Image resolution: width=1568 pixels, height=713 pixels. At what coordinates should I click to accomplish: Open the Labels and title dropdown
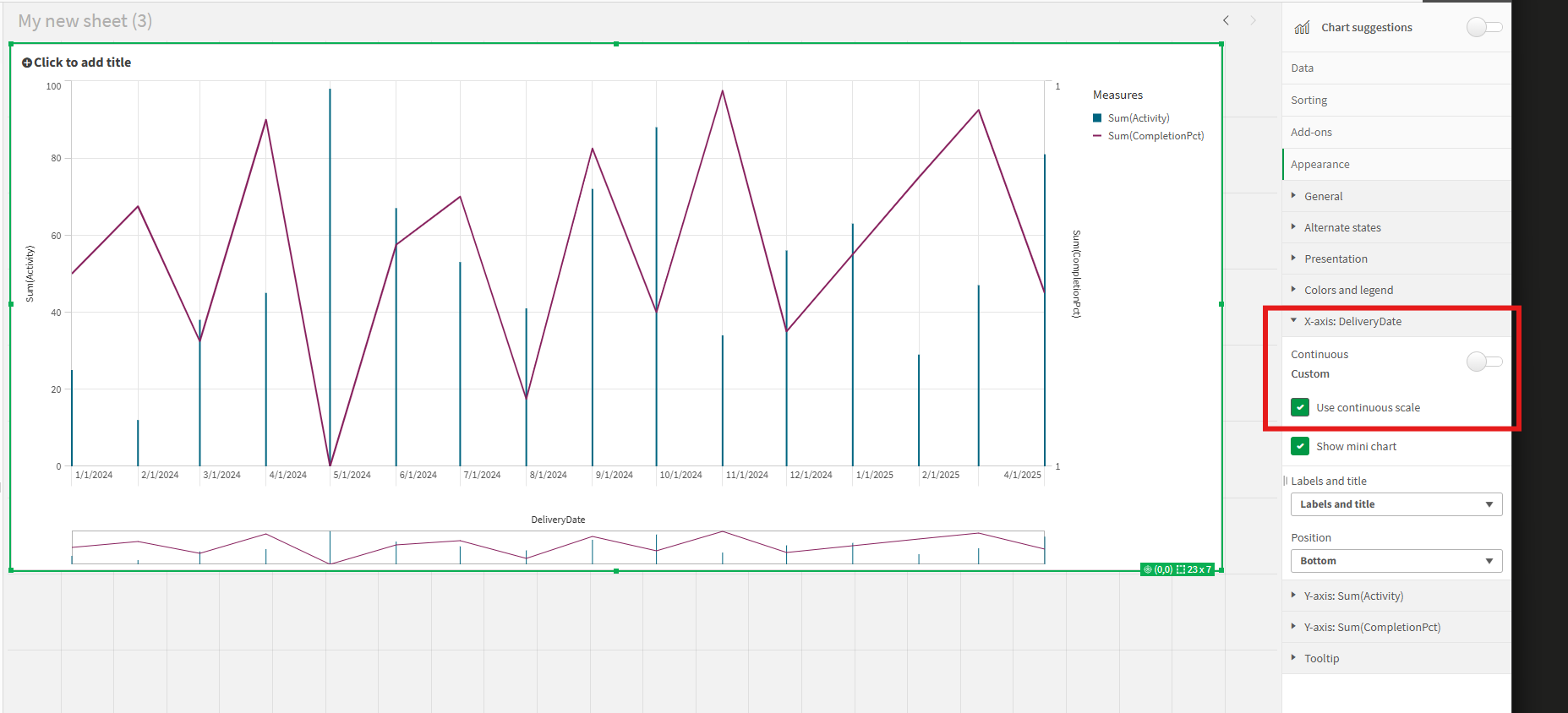pyautogui.click(x=1396, y=504)
